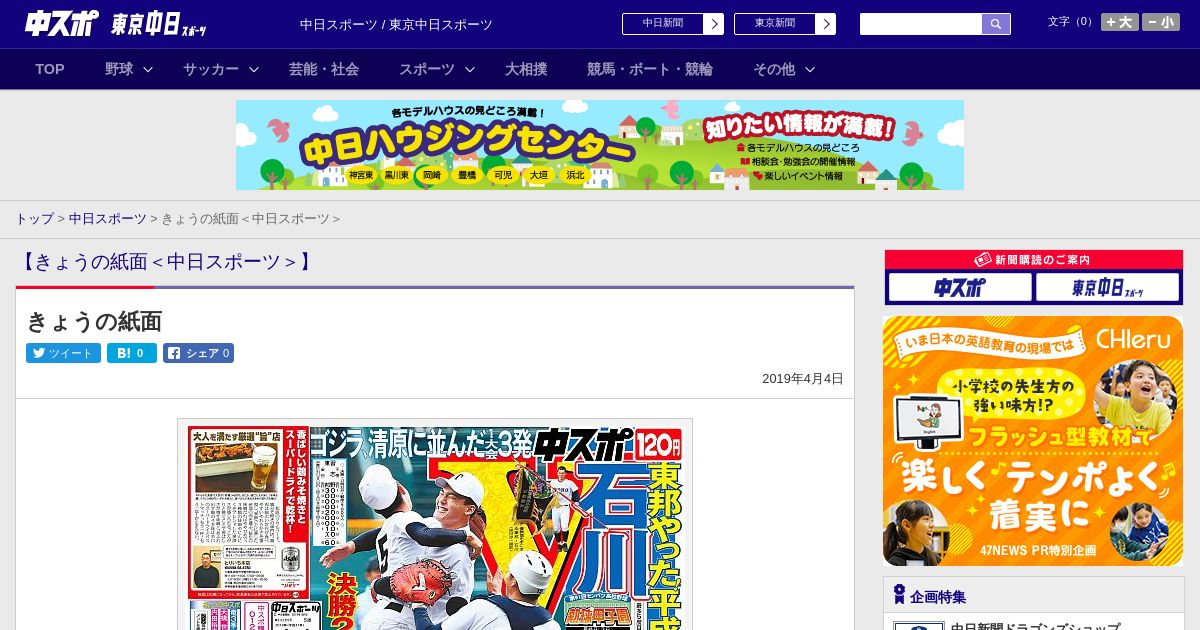The width and height of the screenshot is (1200, 630).
Task: Decrease text size with the －小 button
Action: (1161, 22)
